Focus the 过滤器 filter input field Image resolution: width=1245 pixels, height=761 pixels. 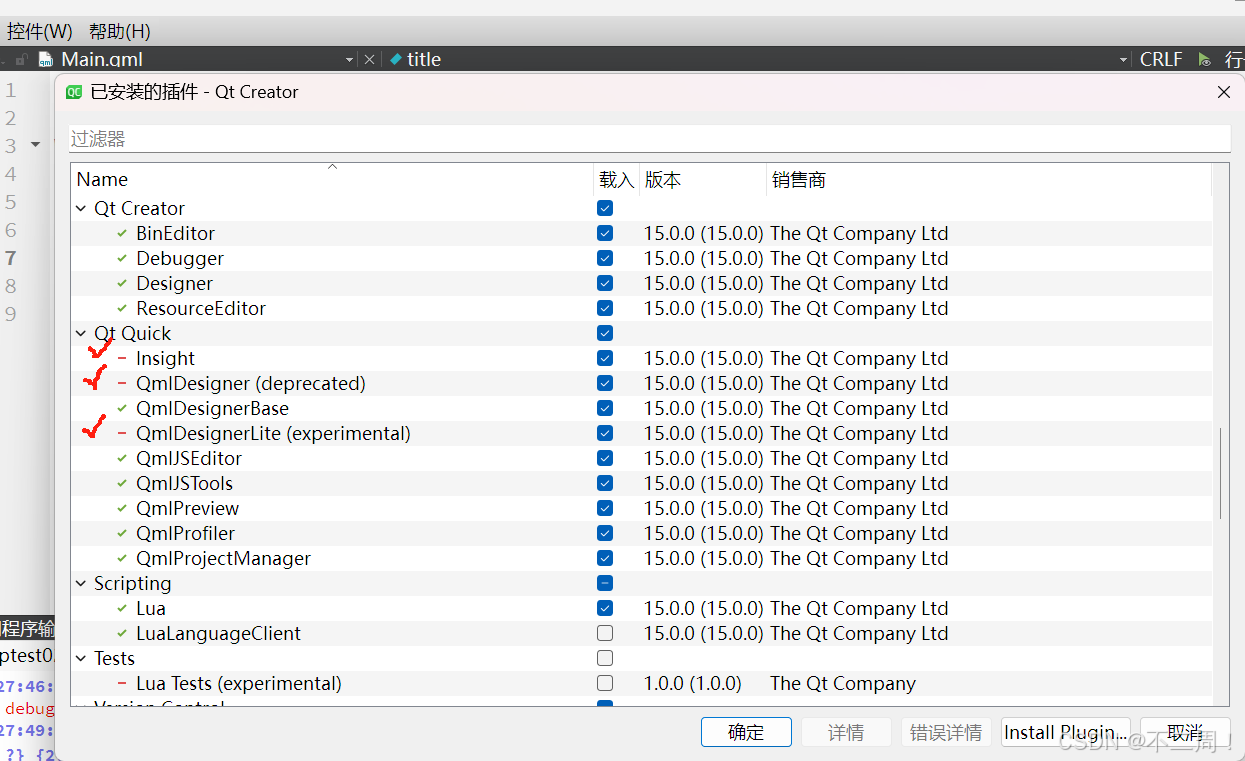coord(650,138)
